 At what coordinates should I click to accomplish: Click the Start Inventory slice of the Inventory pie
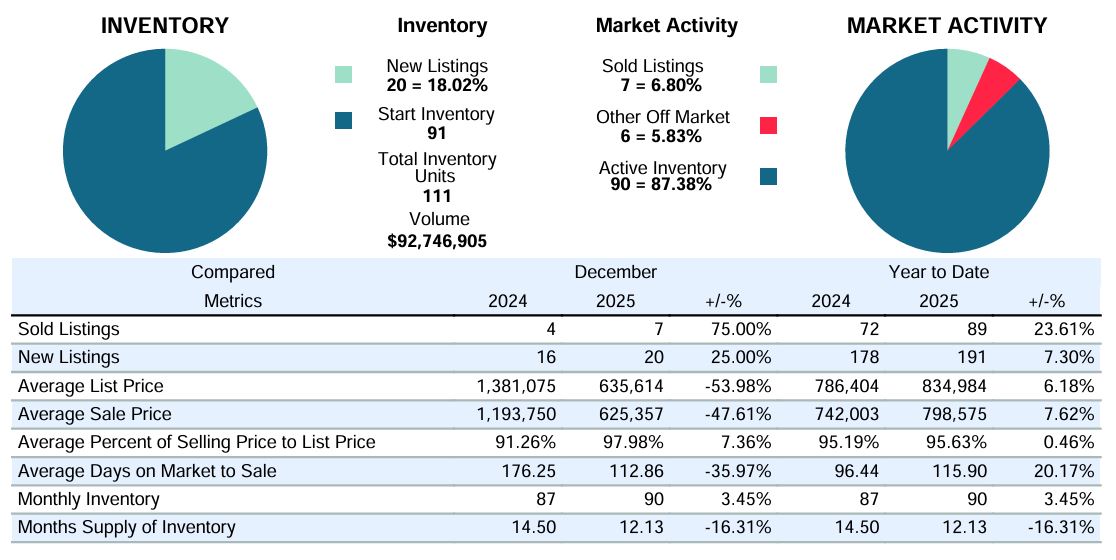point(150,180)
